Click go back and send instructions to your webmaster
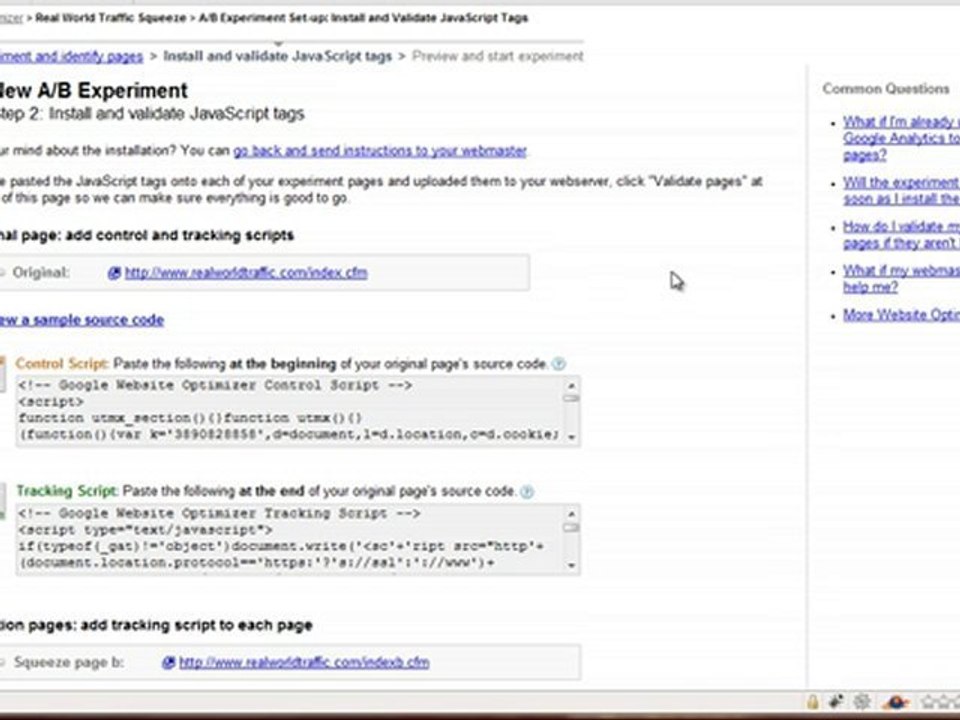The image size is (960, 720). pyautogui.click(x=380, y=151)
